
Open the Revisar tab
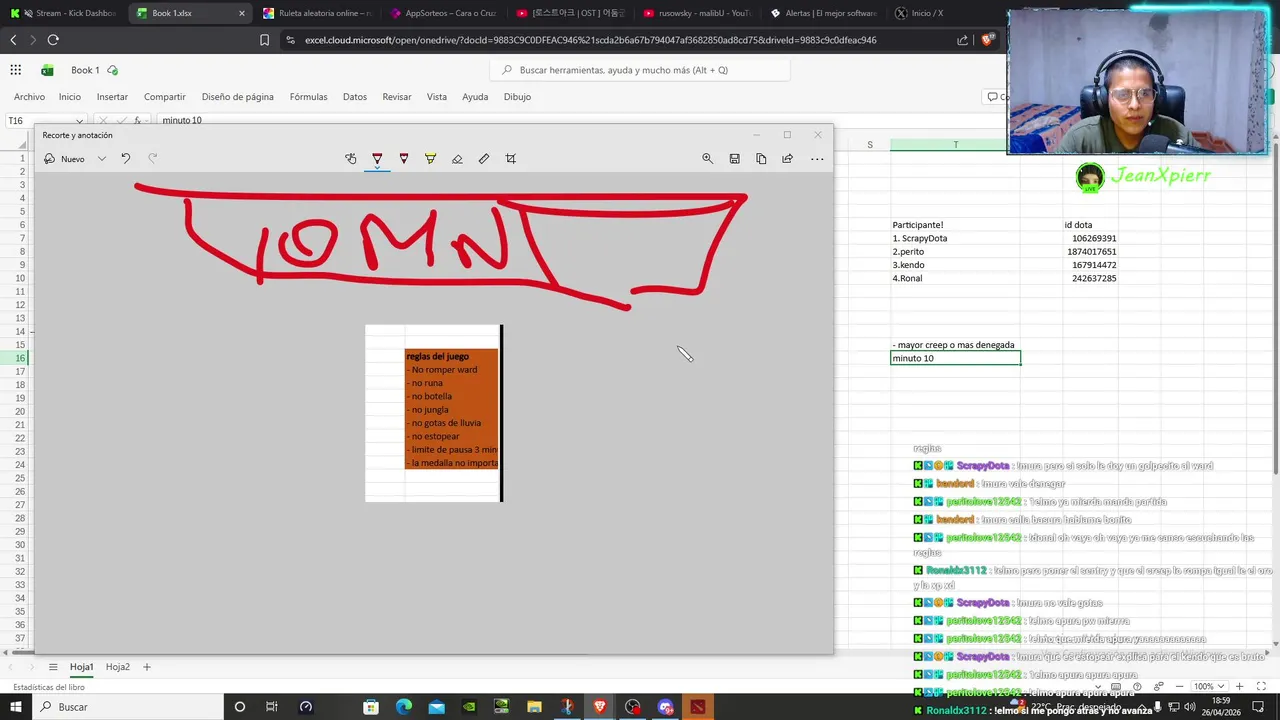397,97
